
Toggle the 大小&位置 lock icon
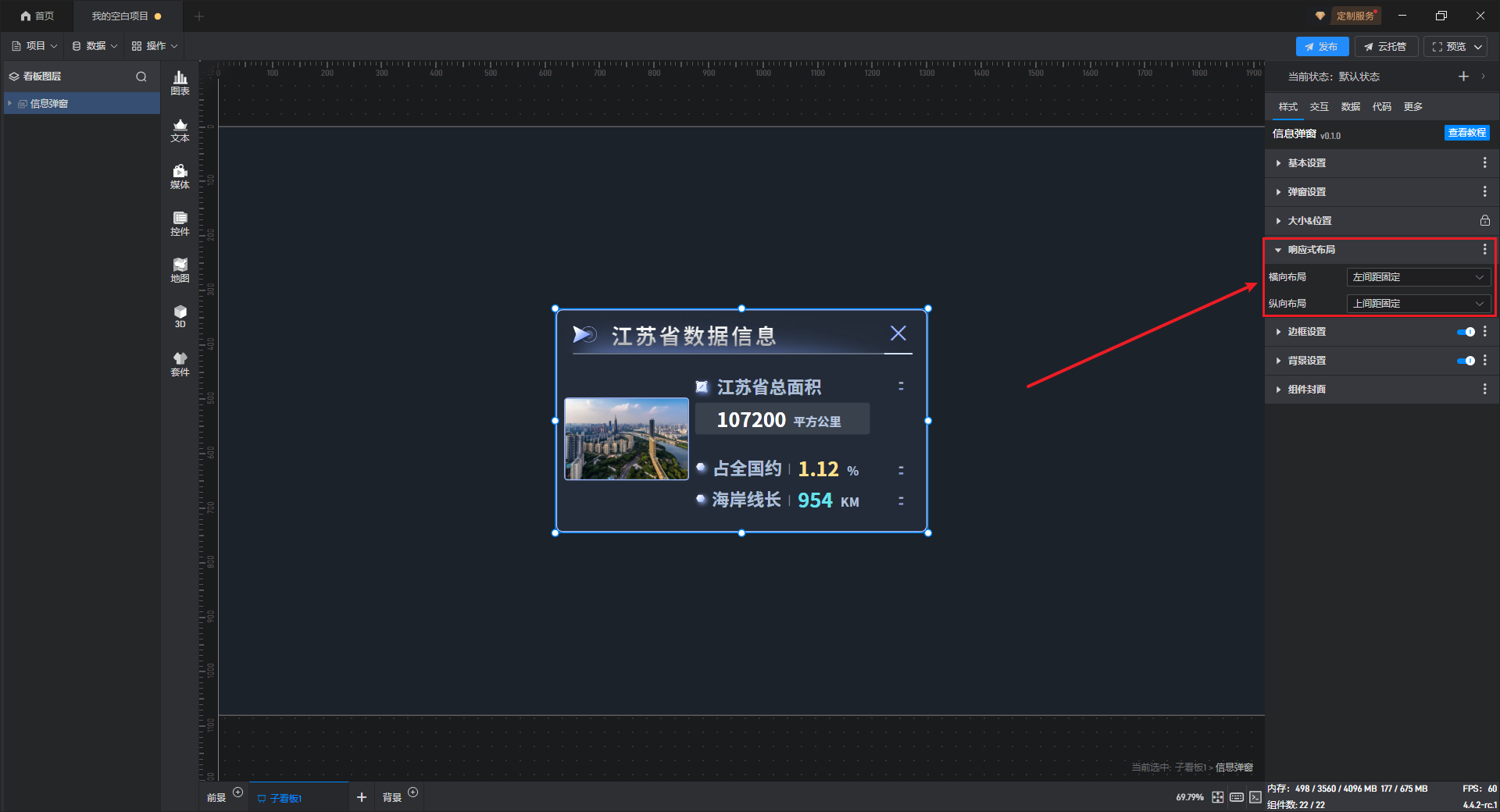coord(1485,220)
